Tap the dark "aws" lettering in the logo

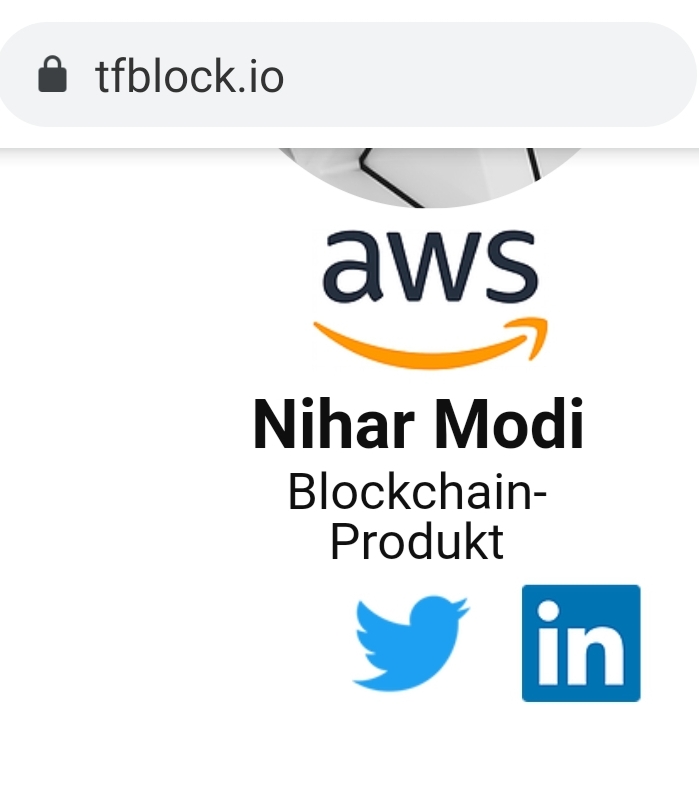point(430,268)
